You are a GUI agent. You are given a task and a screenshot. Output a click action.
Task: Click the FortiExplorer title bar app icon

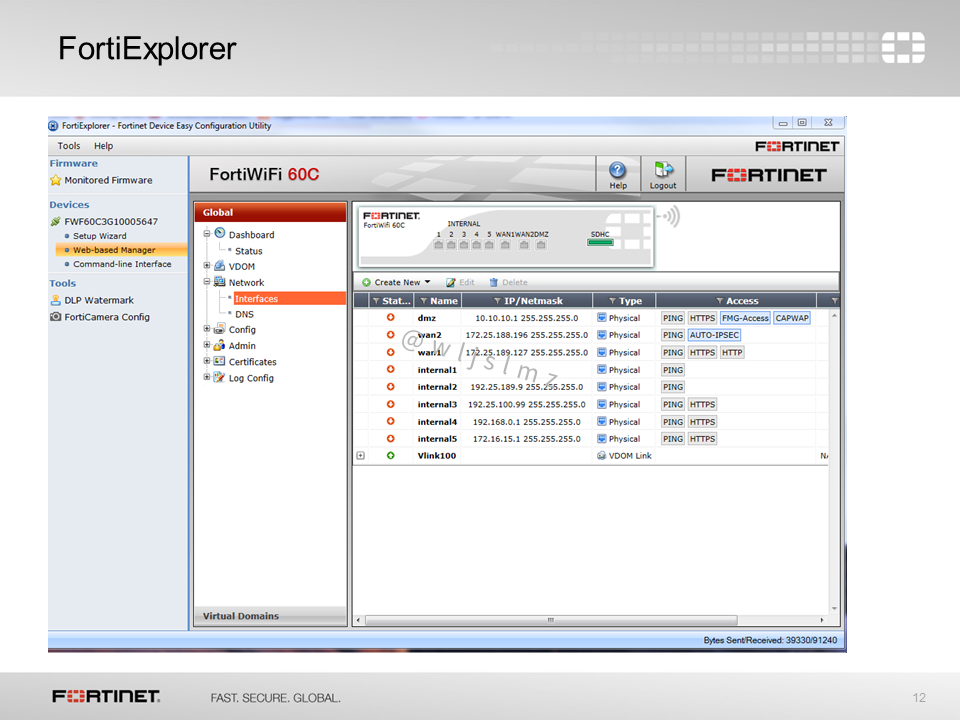[54, 126]
